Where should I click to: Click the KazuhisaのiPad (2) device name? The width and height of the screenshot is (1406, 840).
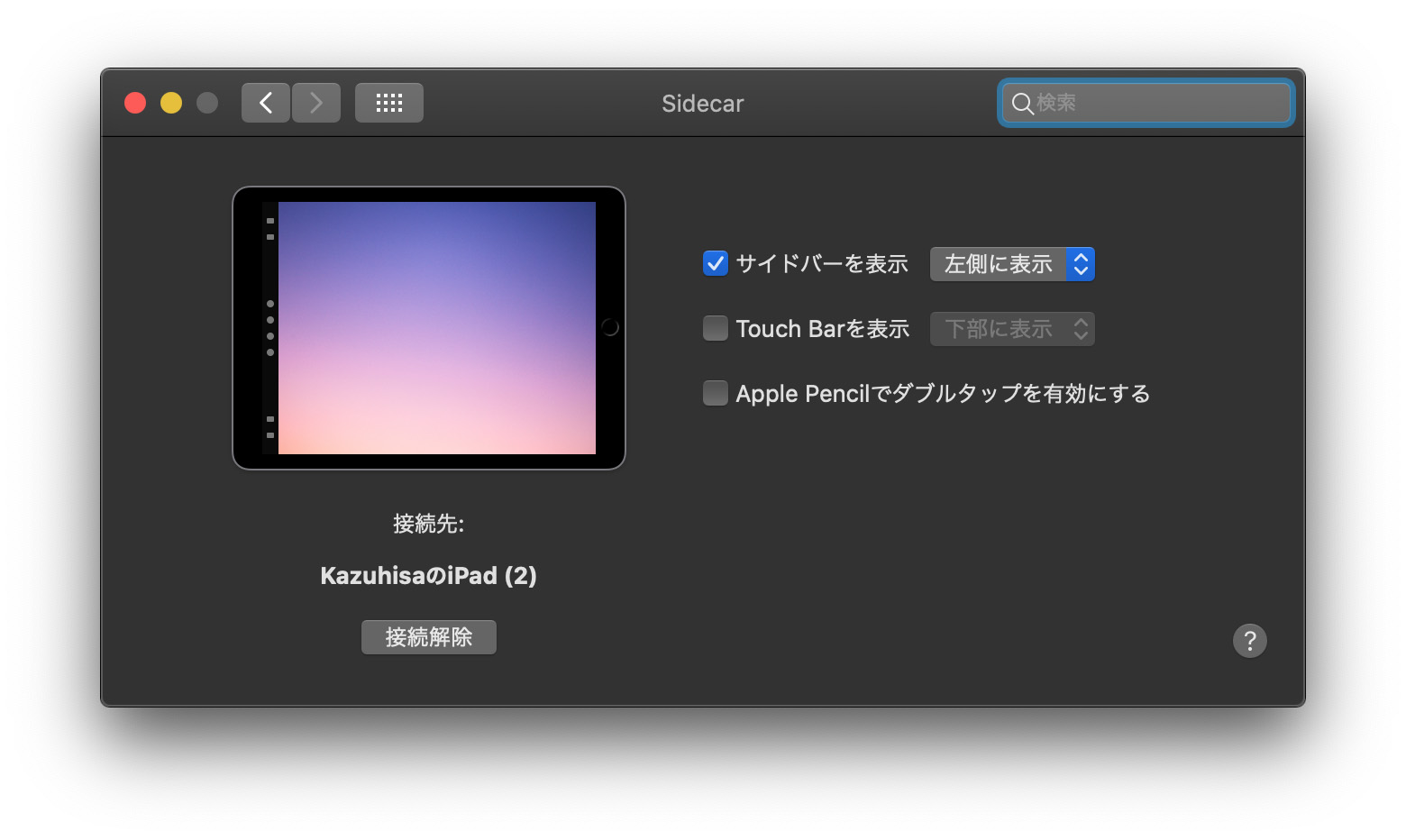(429, 575)
